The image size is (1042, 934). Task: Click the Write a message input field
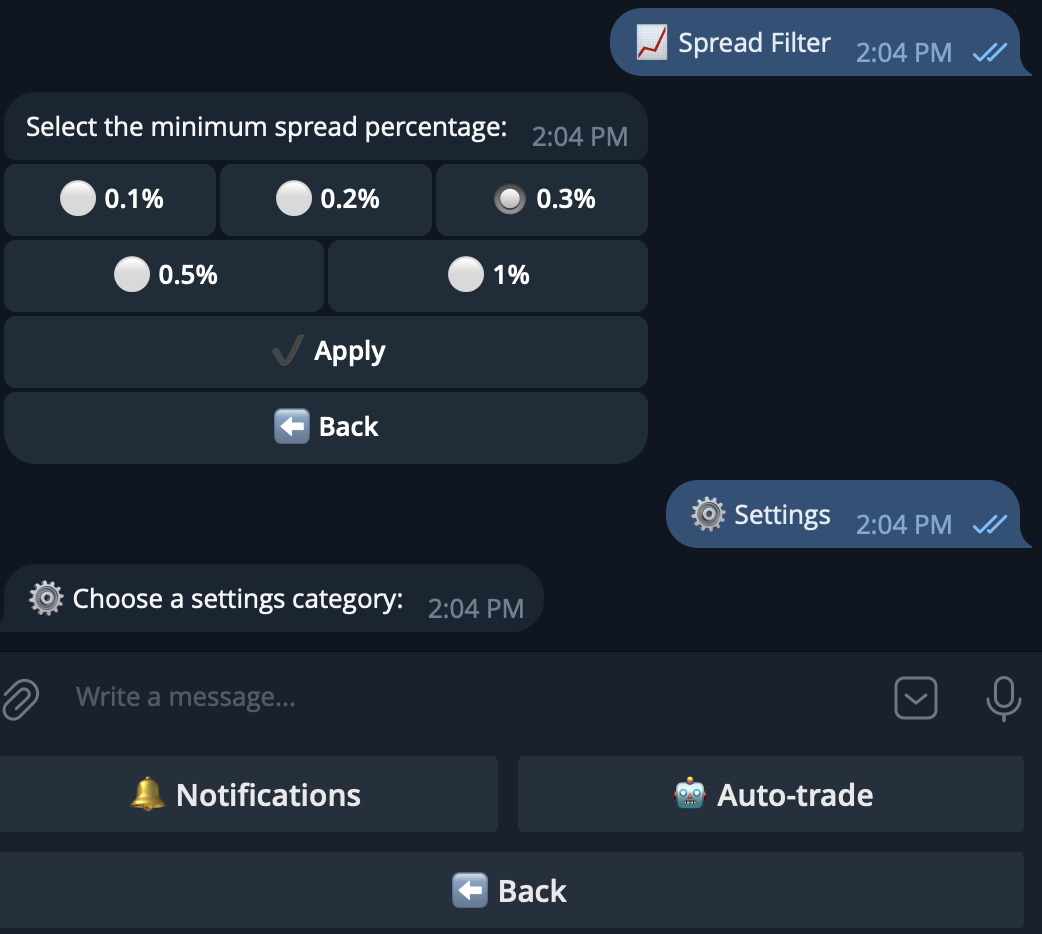400,697
